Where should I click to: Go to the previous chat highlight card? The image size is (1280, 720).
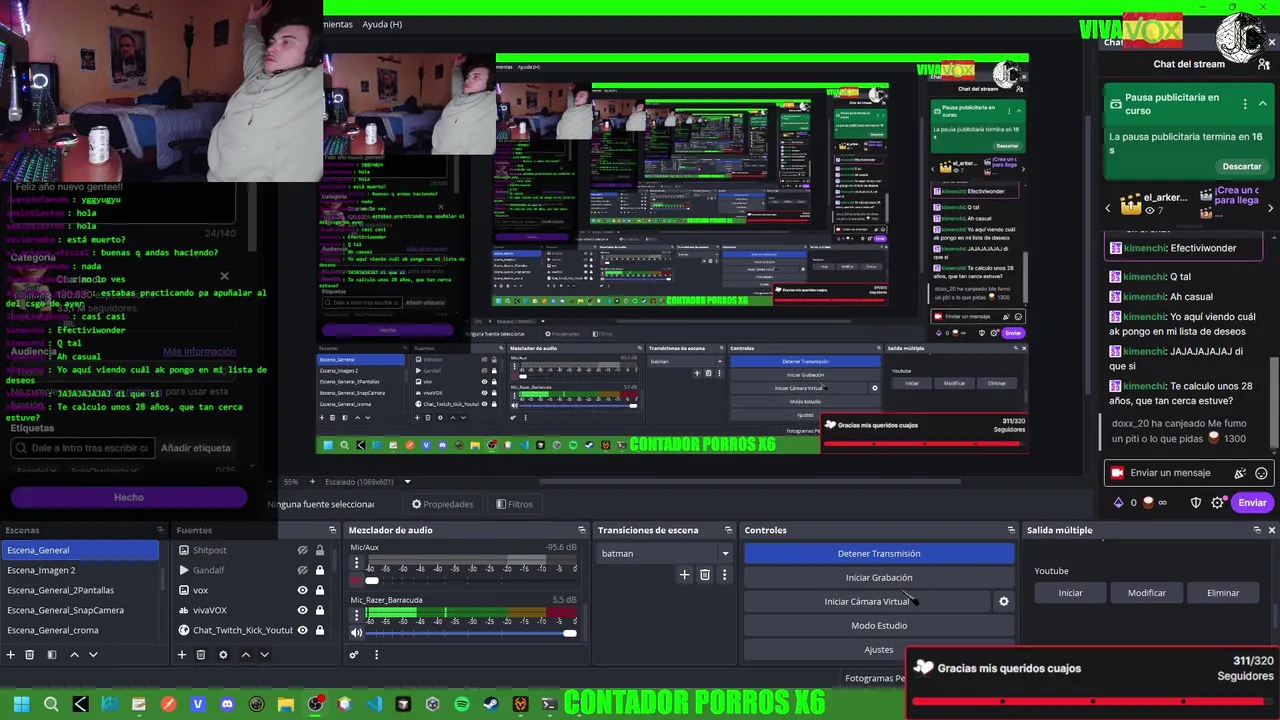click(x=1107, y=208)
